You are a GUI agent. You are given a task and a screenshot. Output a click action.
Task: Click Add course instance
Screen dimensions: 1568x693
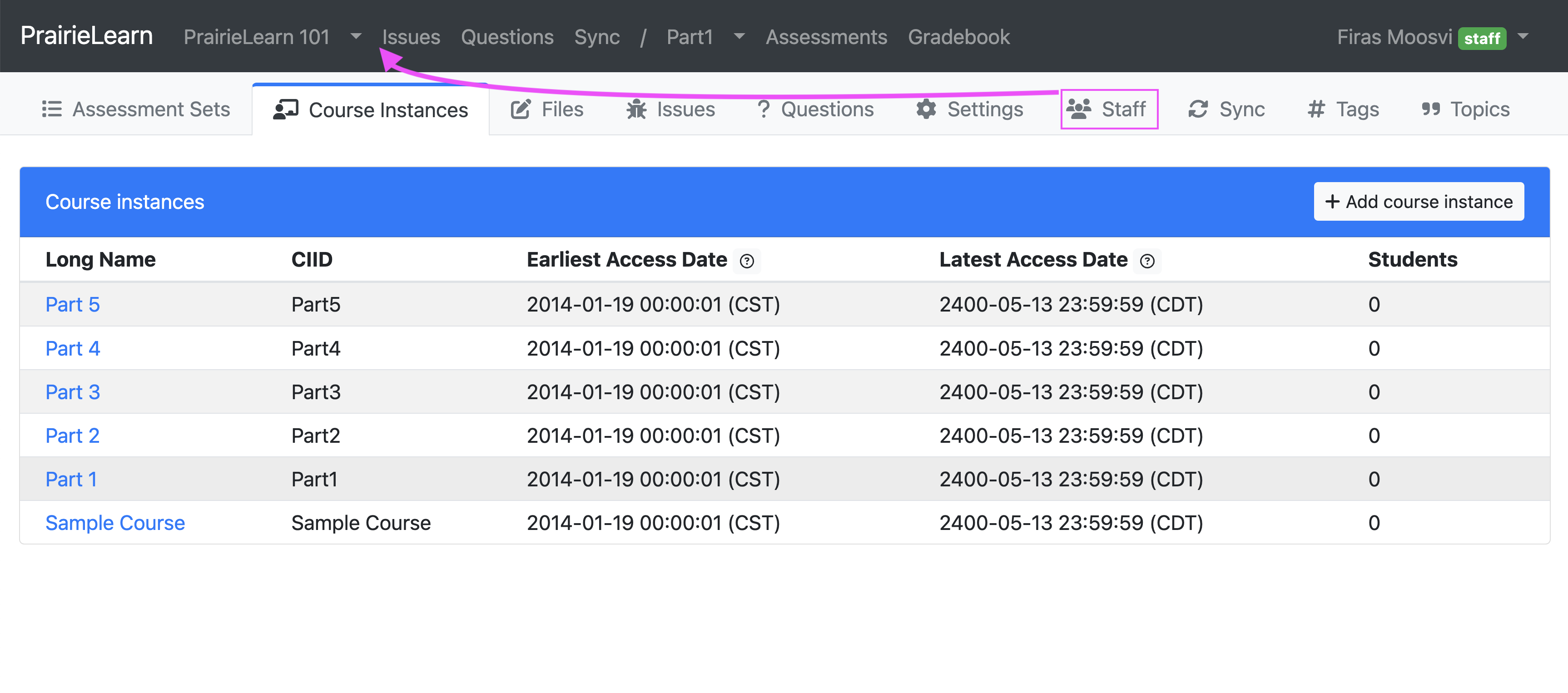click(x=1418, y=201)
